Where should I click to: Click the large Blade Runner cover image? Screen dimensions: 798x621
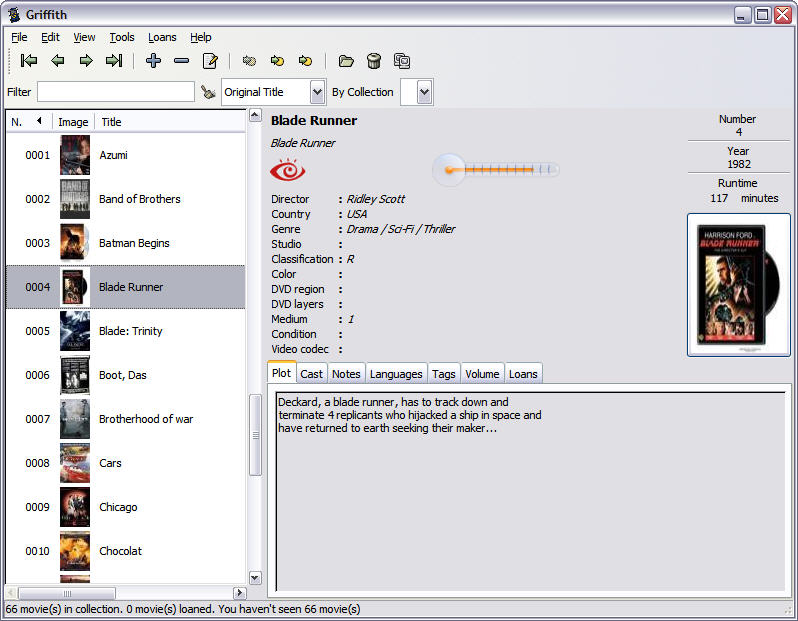coord(738,285)
